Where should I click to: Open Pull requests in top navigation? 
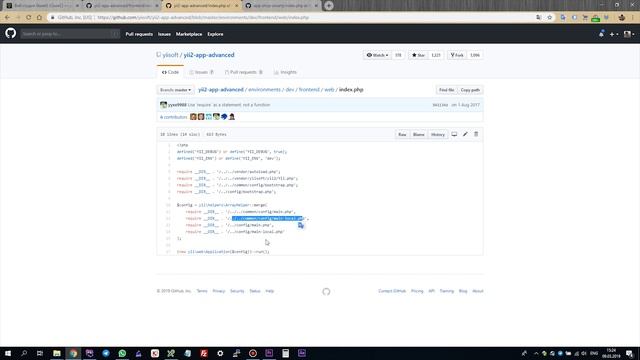click(x=139, y=34)
